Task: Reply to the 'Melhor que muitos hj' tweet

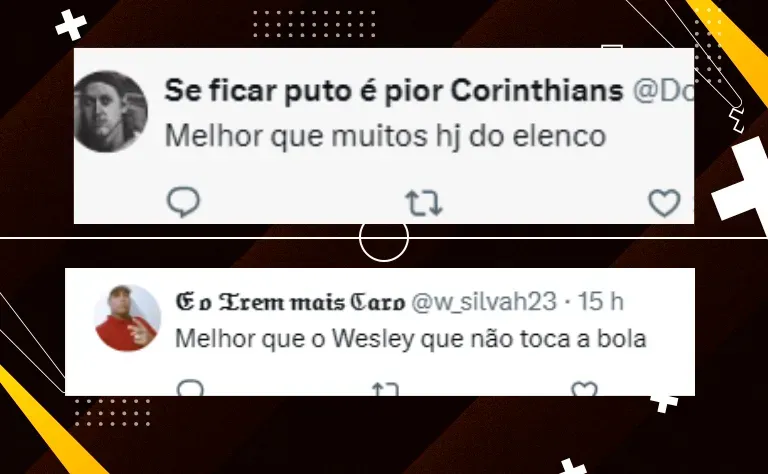Action: coord(184,202)
